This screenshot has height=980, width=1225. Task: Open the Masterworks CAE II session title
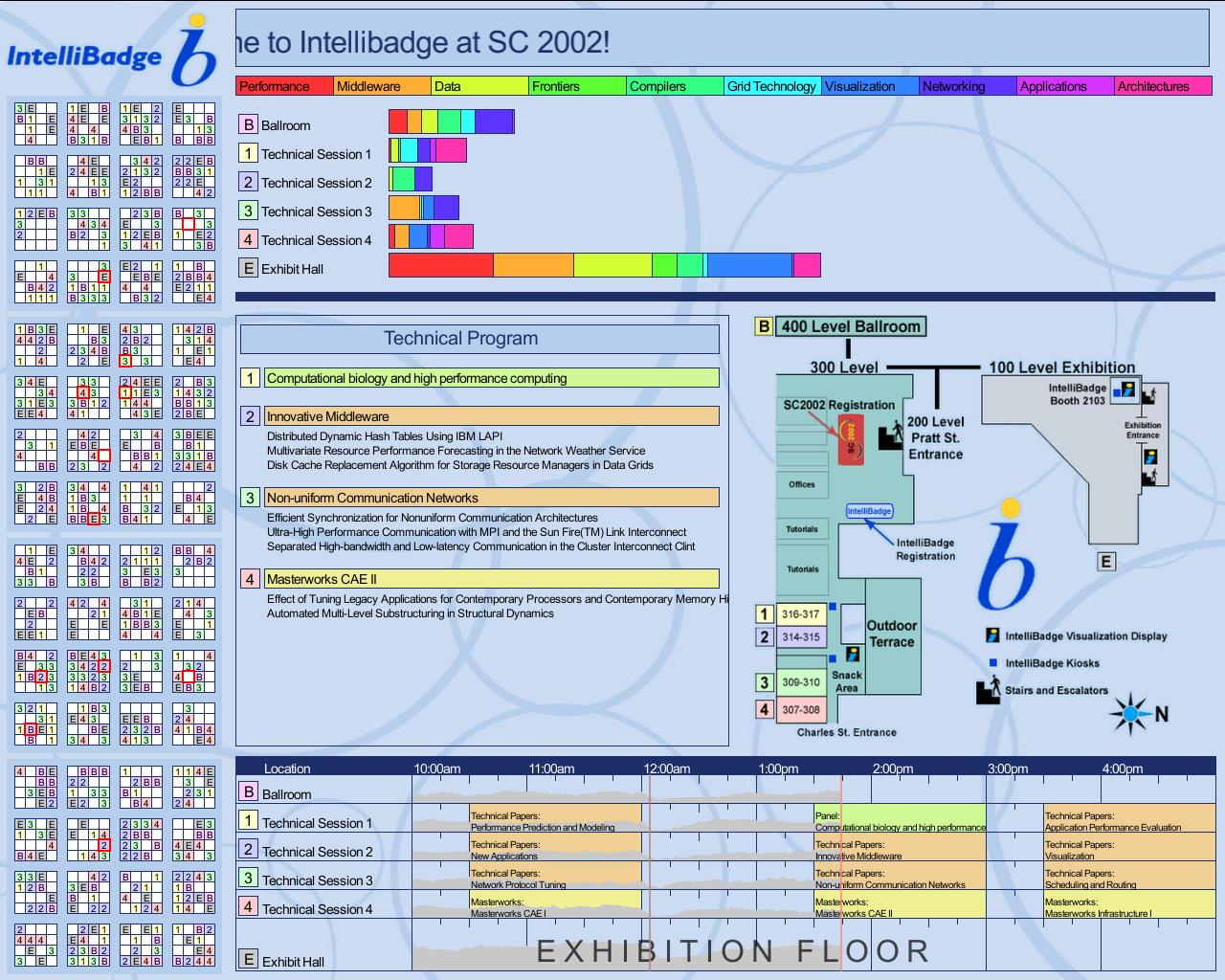pos(492,579)
